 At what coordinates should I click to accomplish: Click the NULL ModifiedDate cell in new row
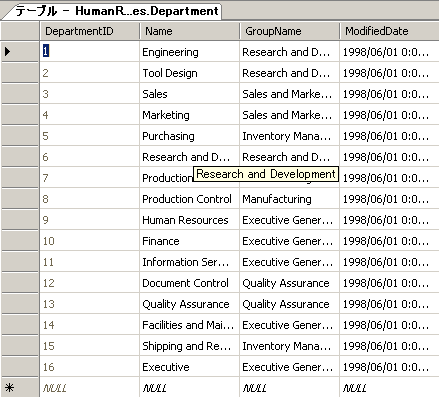(x=389, y=387)
